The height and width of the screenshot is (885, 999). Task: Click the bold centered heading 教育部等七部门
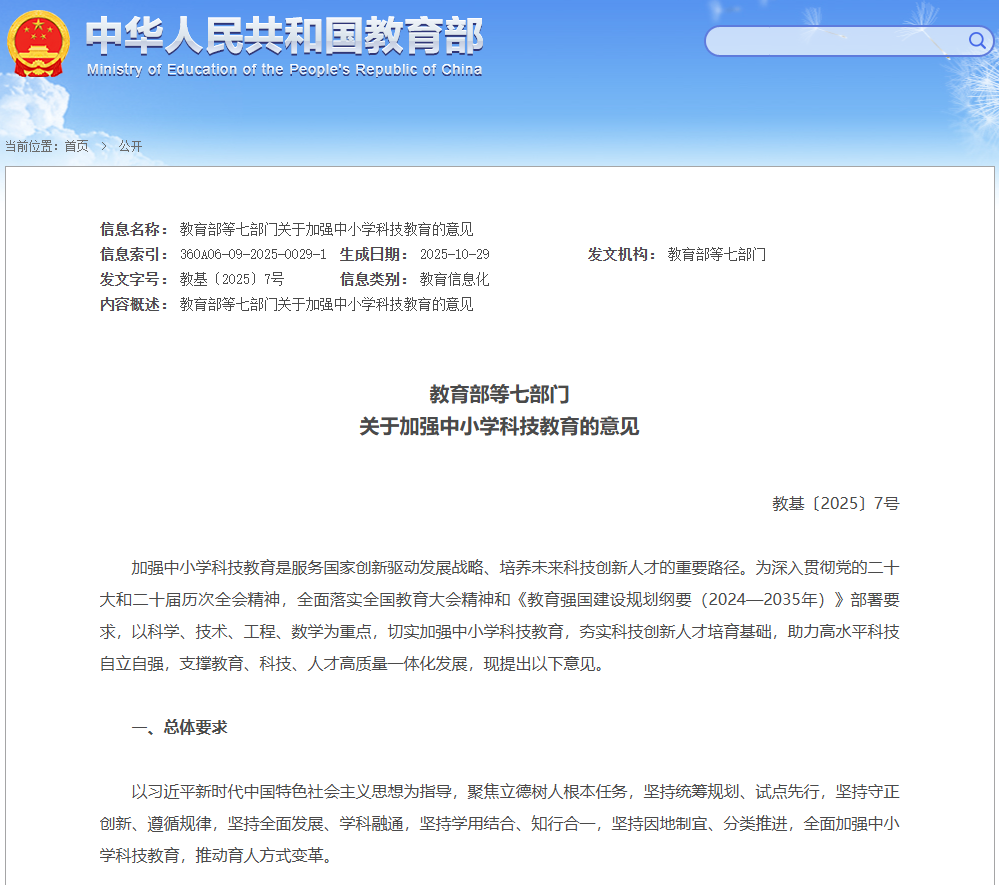click(499, 393)
